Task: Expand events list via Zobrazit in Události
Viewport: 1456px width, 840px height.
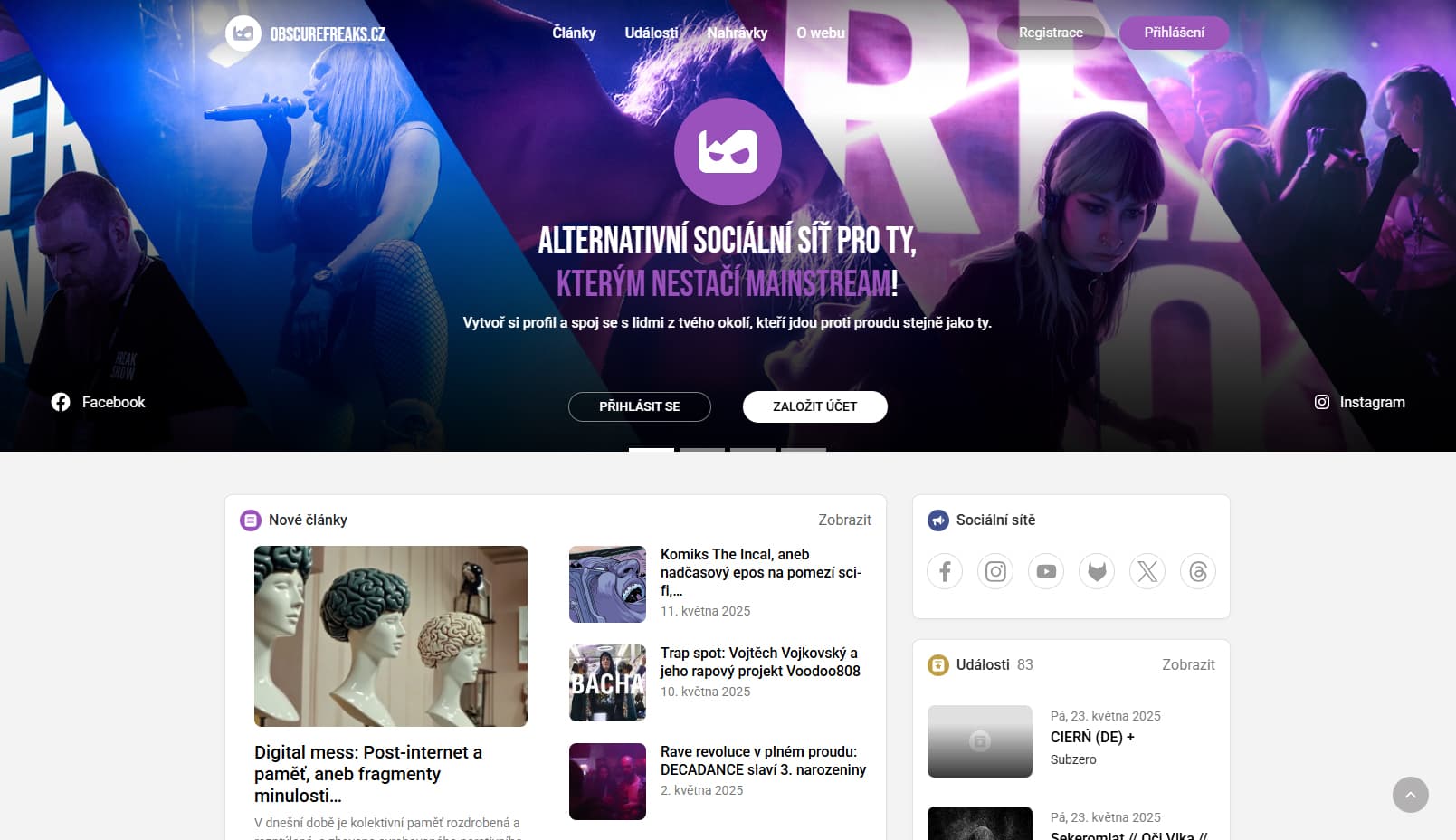Action: 1188,664
